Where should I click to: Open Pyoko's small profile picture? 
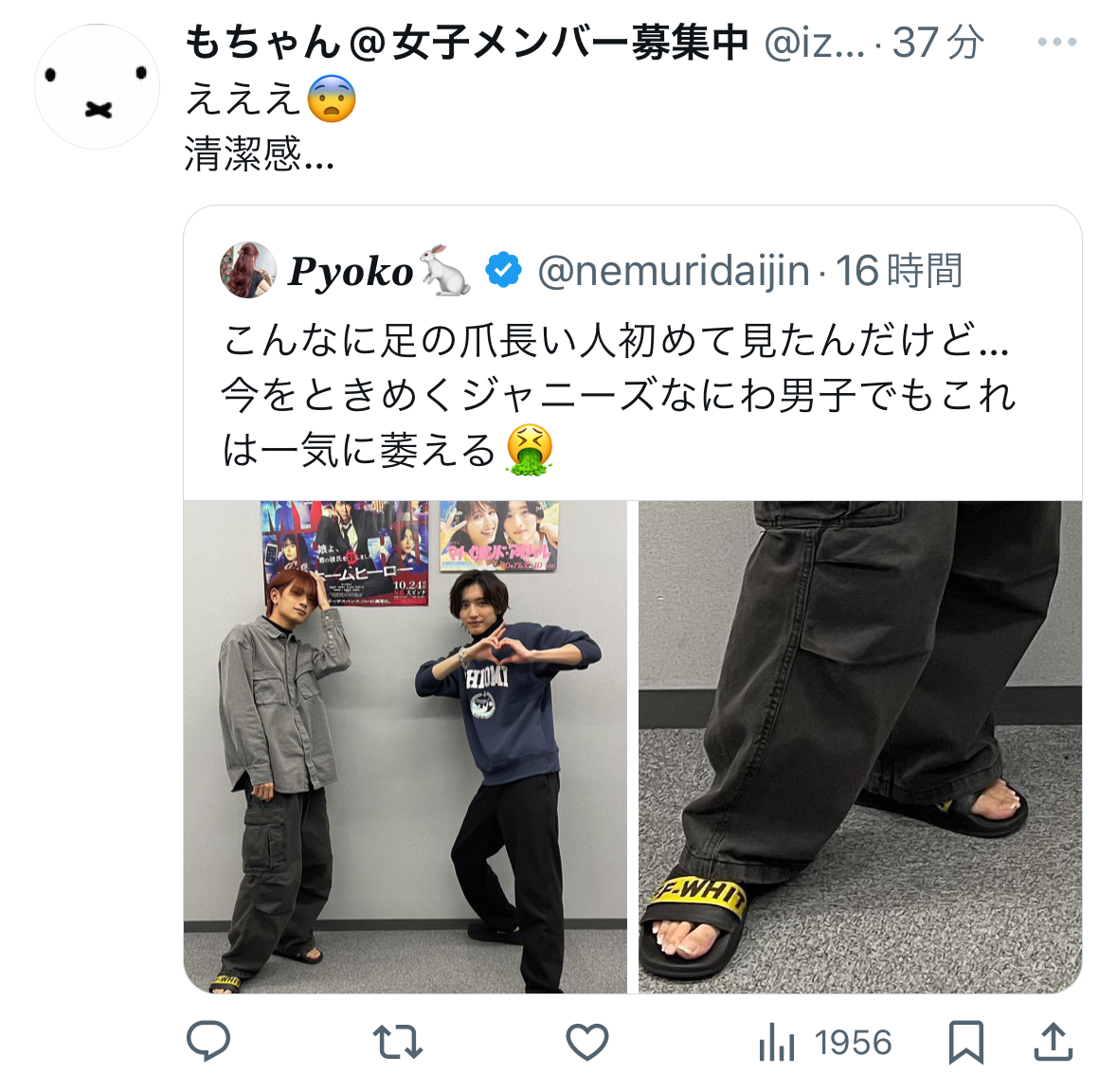[x=247, y=270]
